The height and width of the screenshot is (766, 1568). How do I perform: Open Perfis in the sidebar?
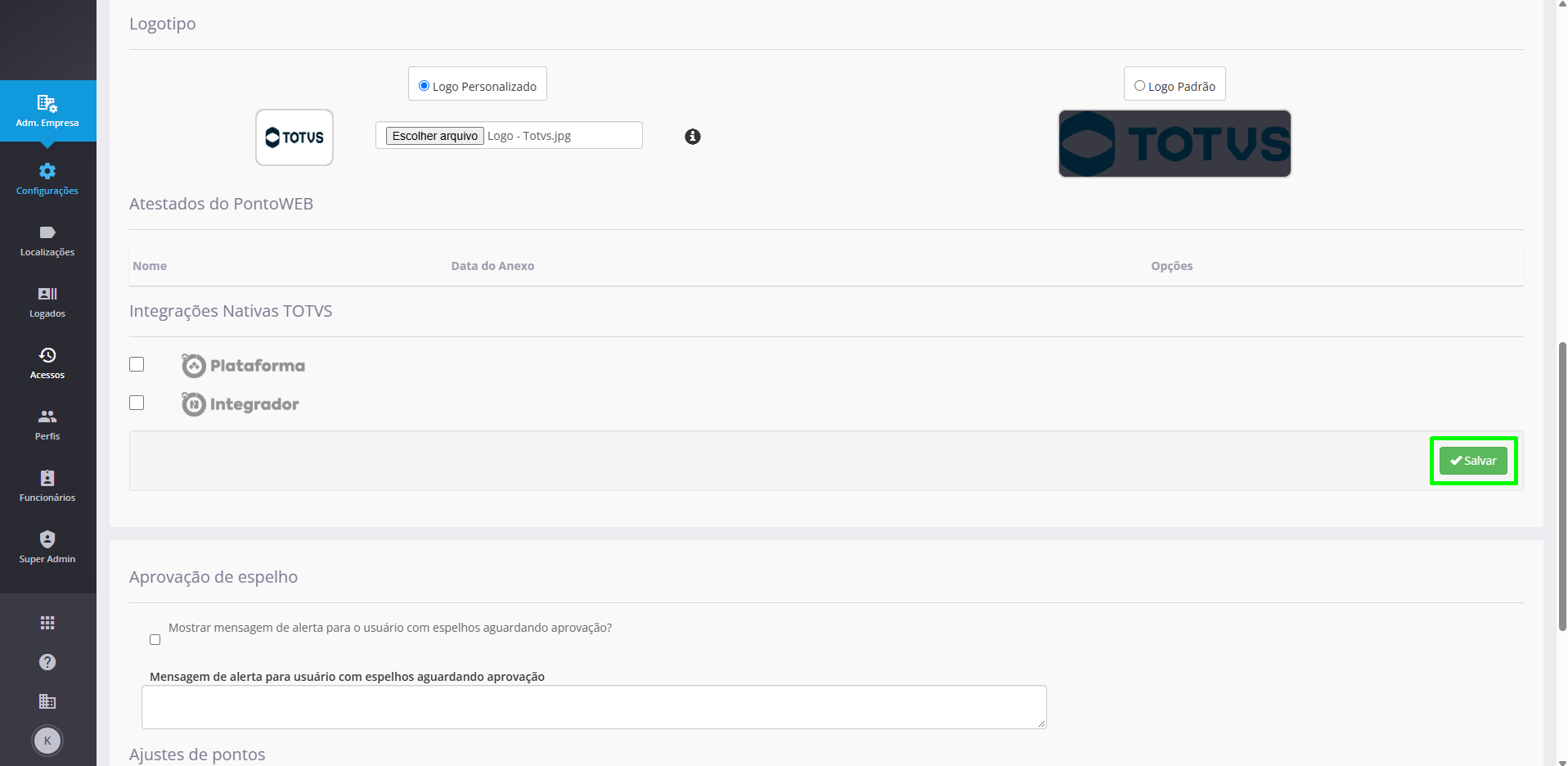(x=47, y=425)
